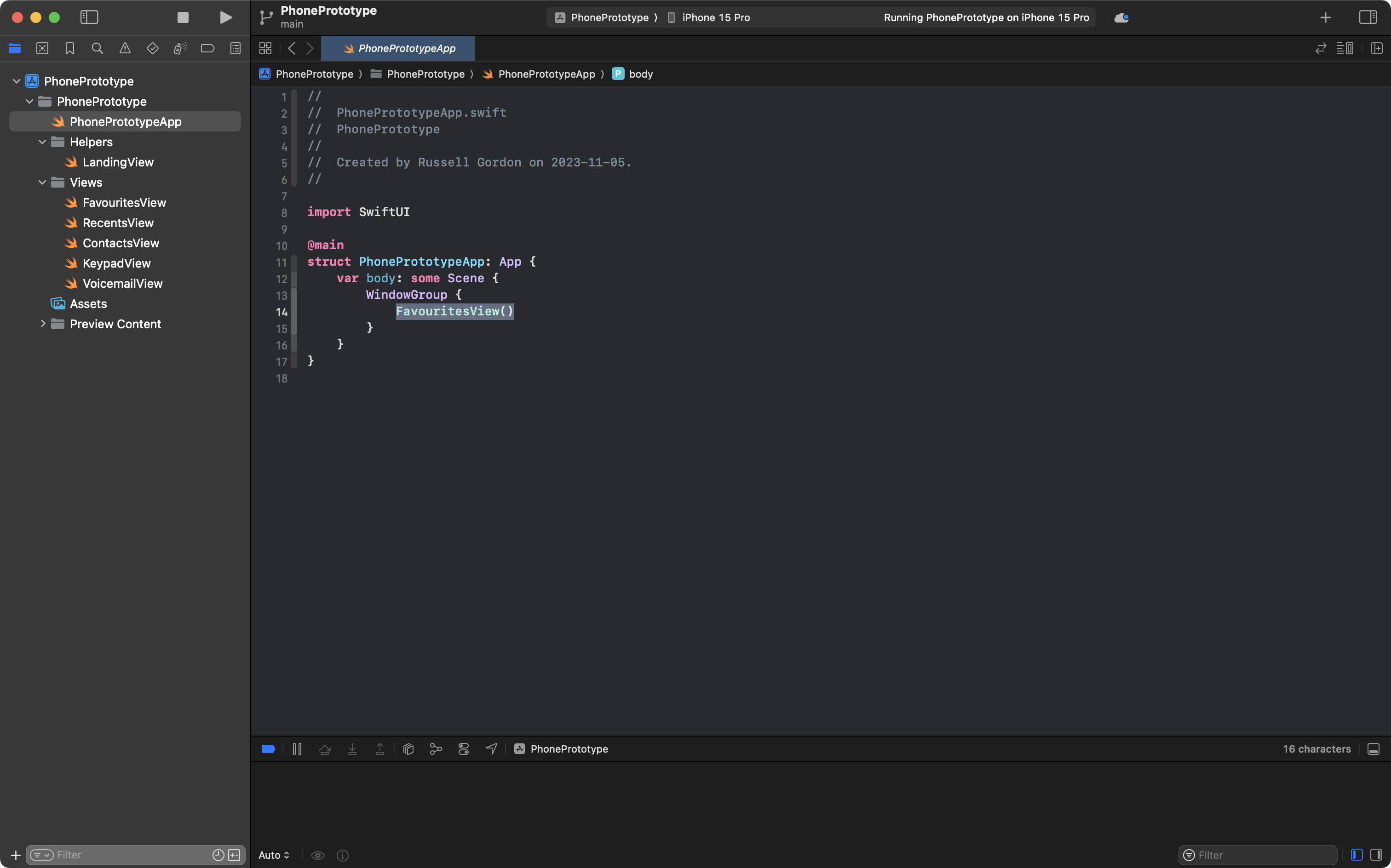Viewport: 1391px width, 868px height.
Task: Open the Issue navigator warning icon
Action: 125,49
